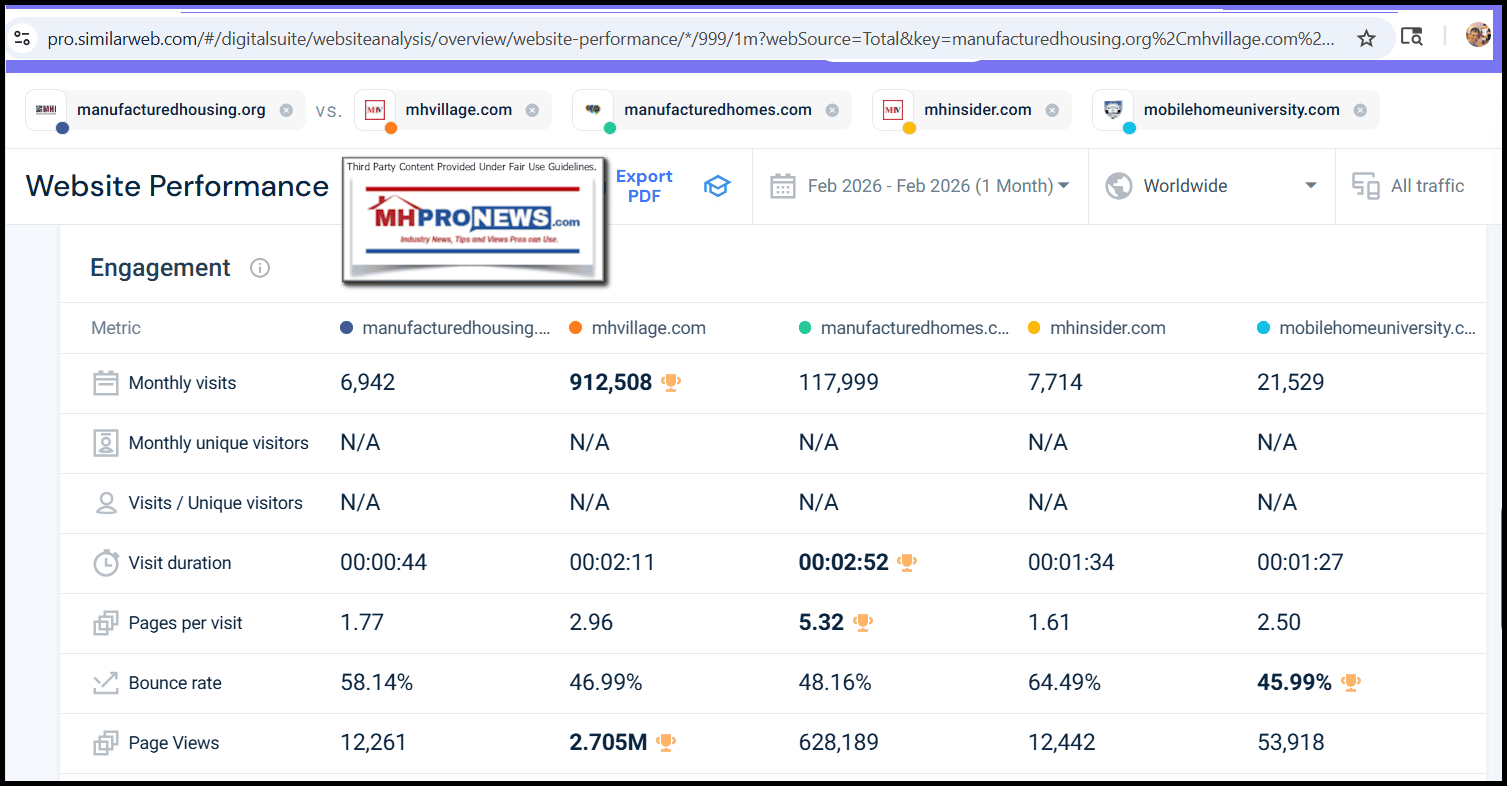Click the clock icon on the Visit duration row
Image resolution: width=1507 pixels, height=786 pixels.
pos(105,562)
